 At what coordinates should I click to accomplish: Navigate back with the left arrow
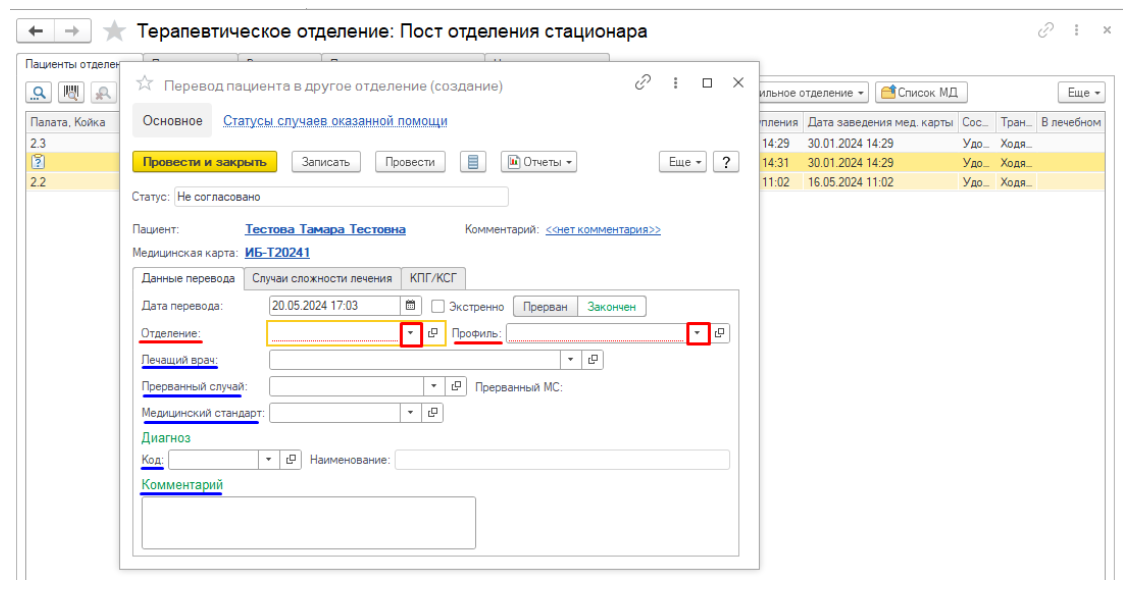37,31
